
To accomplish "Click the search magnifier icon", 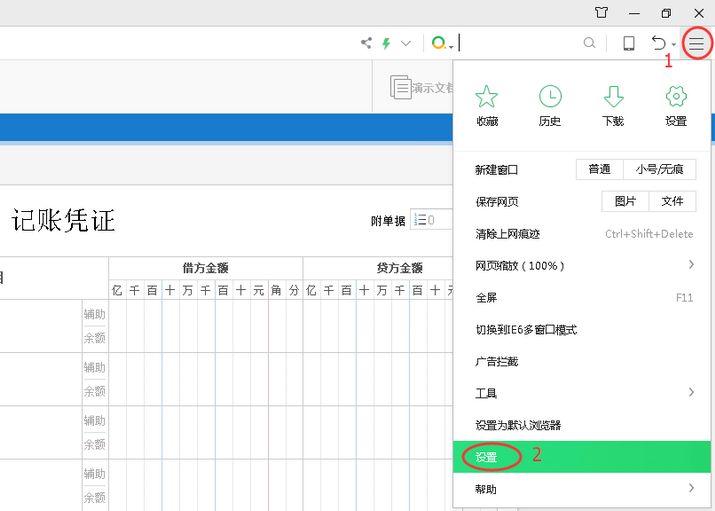I will (589, 43).
